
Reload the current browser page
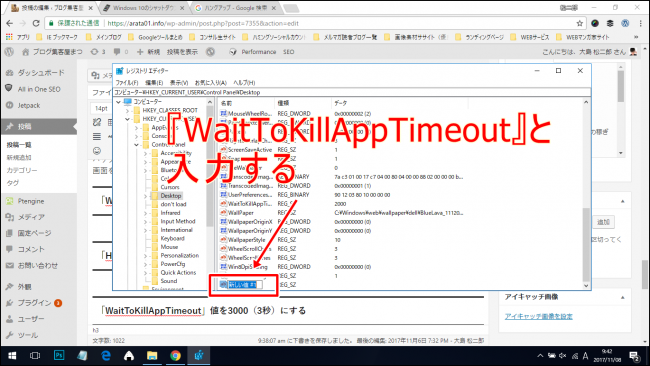36,23
